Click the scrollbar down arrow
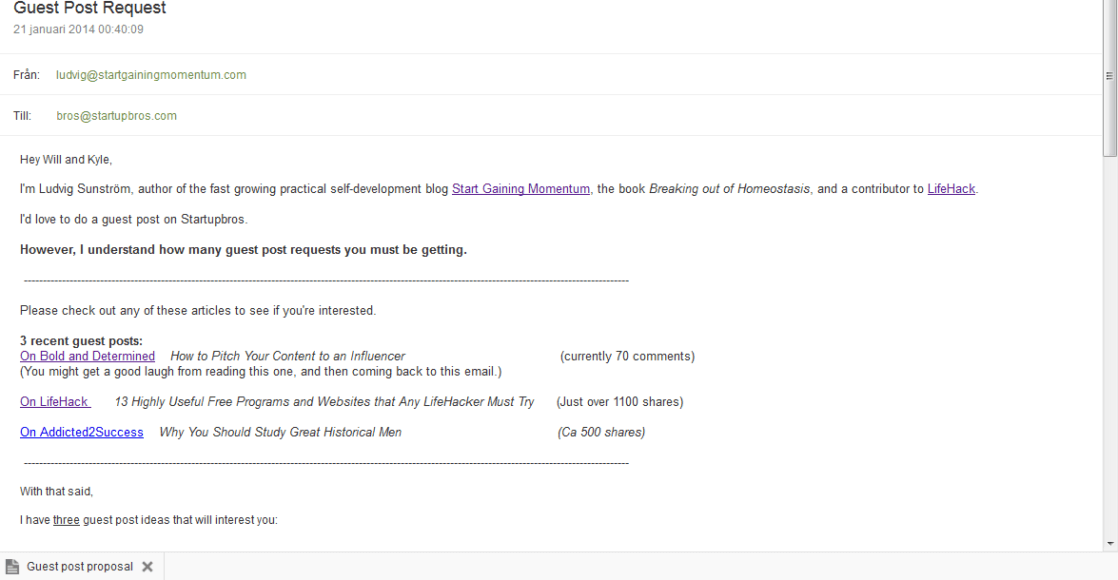This screenshot has height=580, width=1118. coord(1110,544)
